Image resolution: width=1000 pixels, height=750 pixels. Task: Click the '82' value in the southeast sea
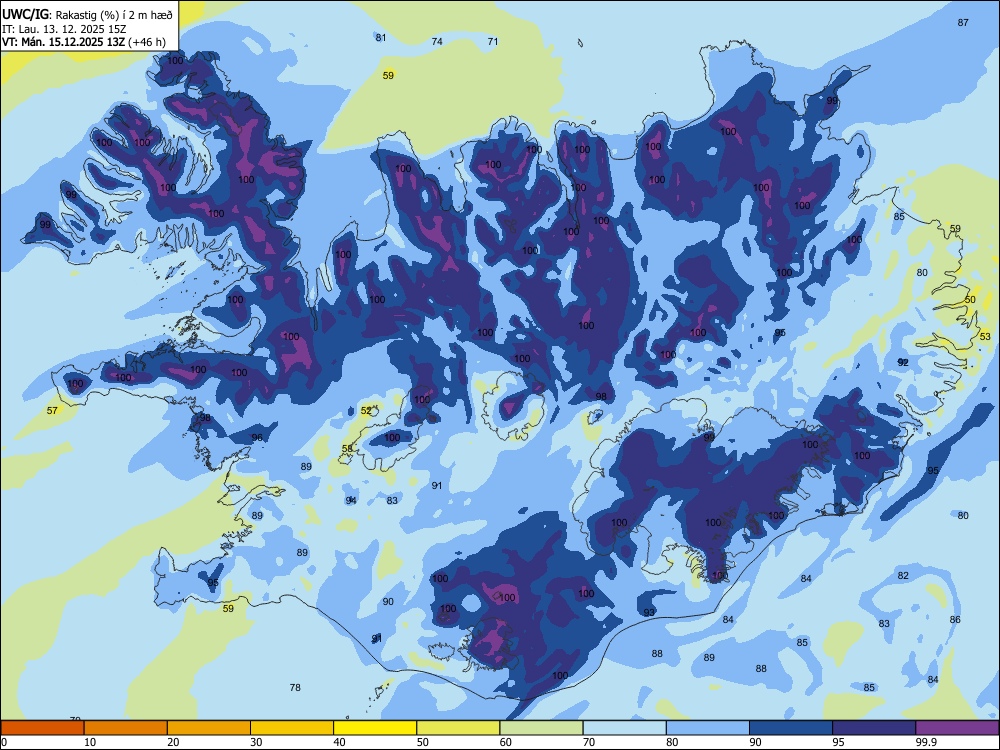903,575
